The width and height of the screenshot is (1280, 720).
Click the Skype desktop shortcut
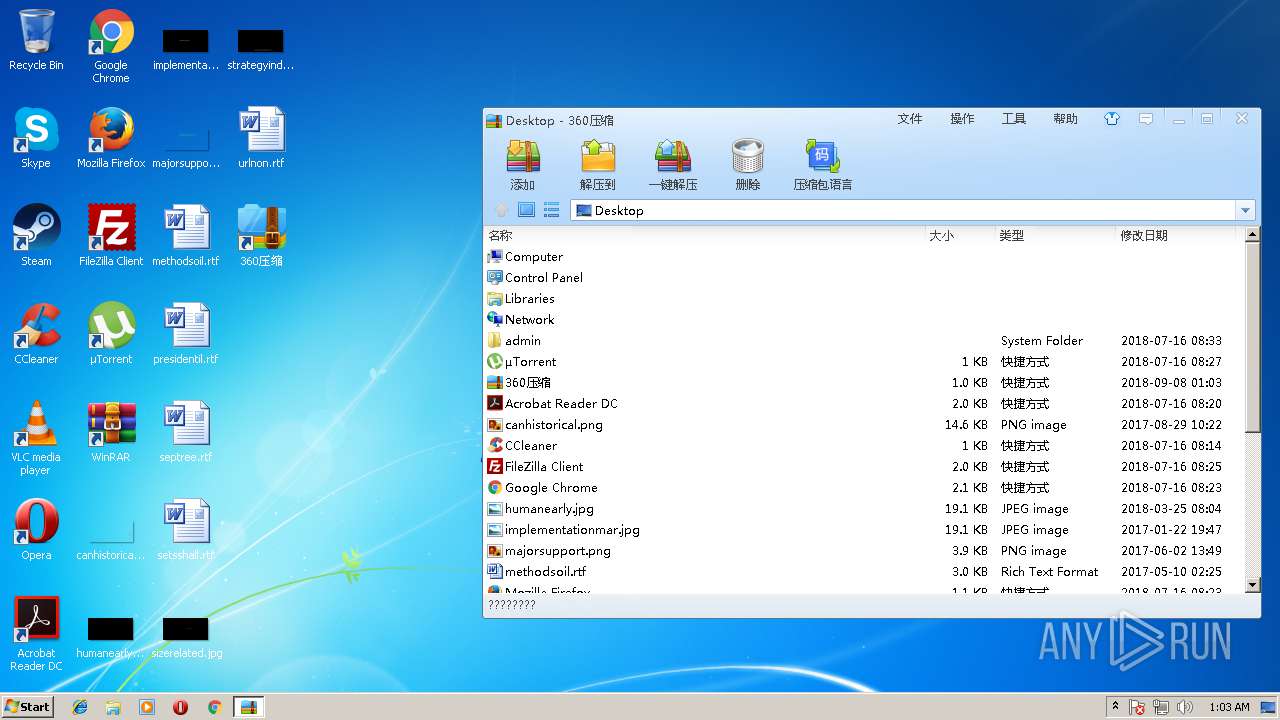coord(36,138)
